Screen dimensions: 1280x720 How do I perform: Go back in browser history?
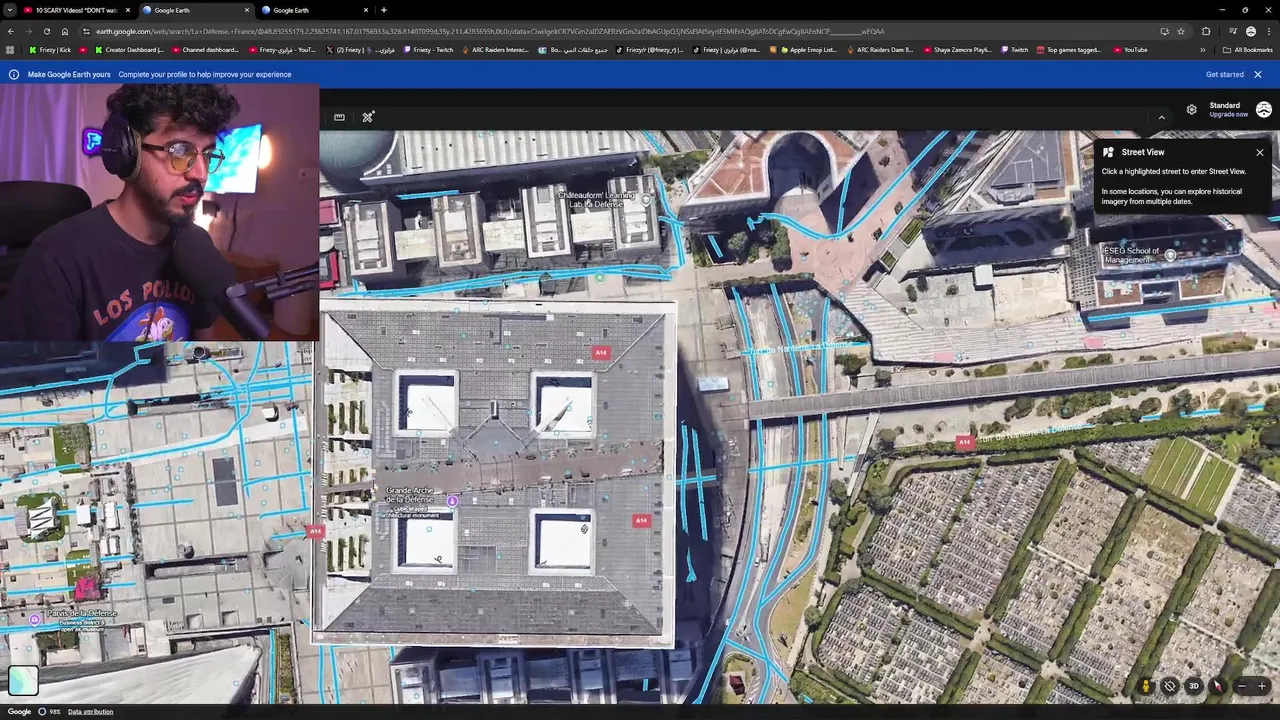pos(10,31)
